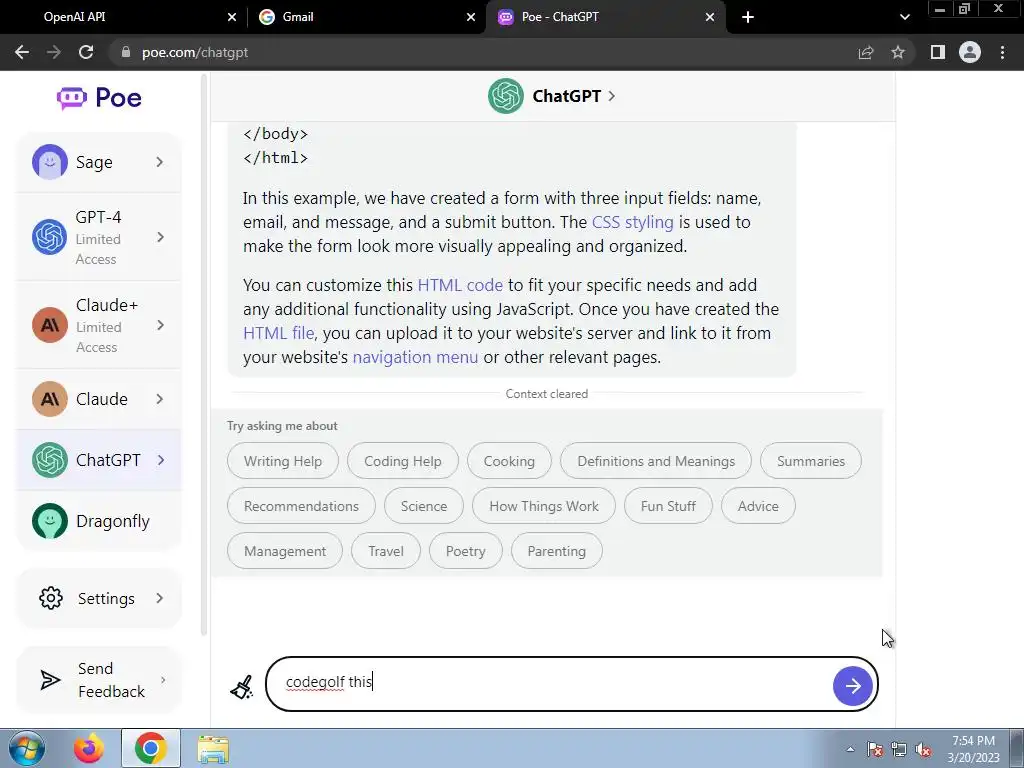Image resolution: width=1024 pixels, height=768 pixels.
Task: Select the Science chip
Action: (424, 506)
